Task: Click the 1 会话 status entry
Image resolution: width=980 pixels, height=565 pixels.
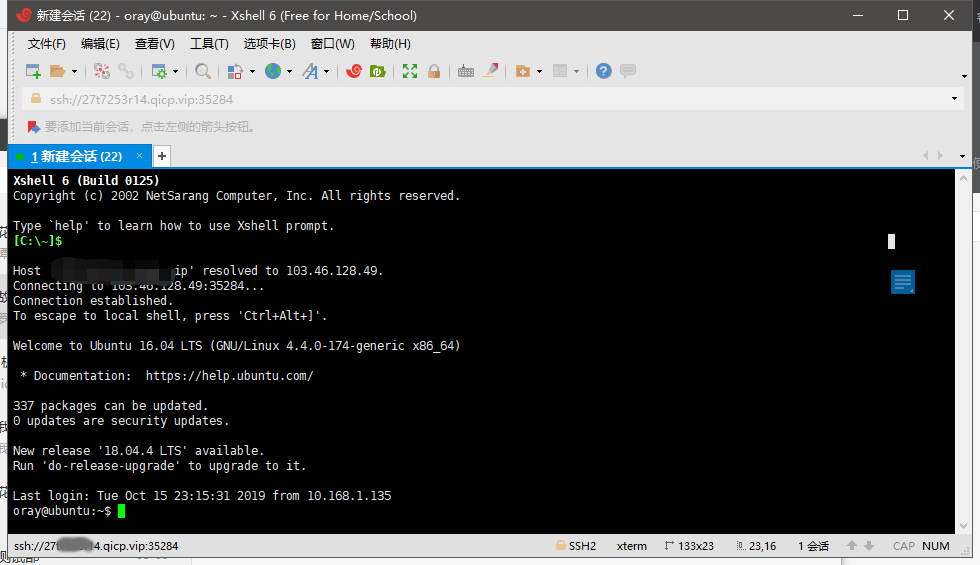Action: [813, 546]
